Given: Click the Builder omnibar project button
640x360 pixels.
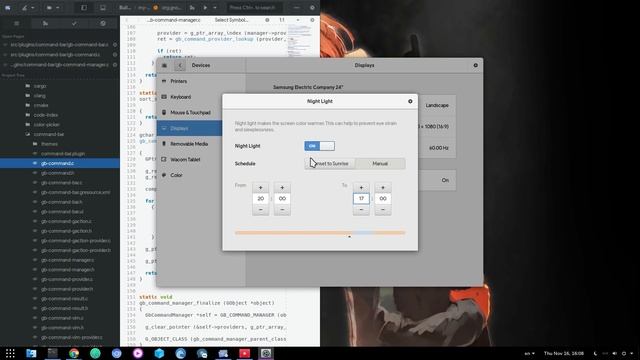Looking at the screenshot, I should click(x=151, y=7).
